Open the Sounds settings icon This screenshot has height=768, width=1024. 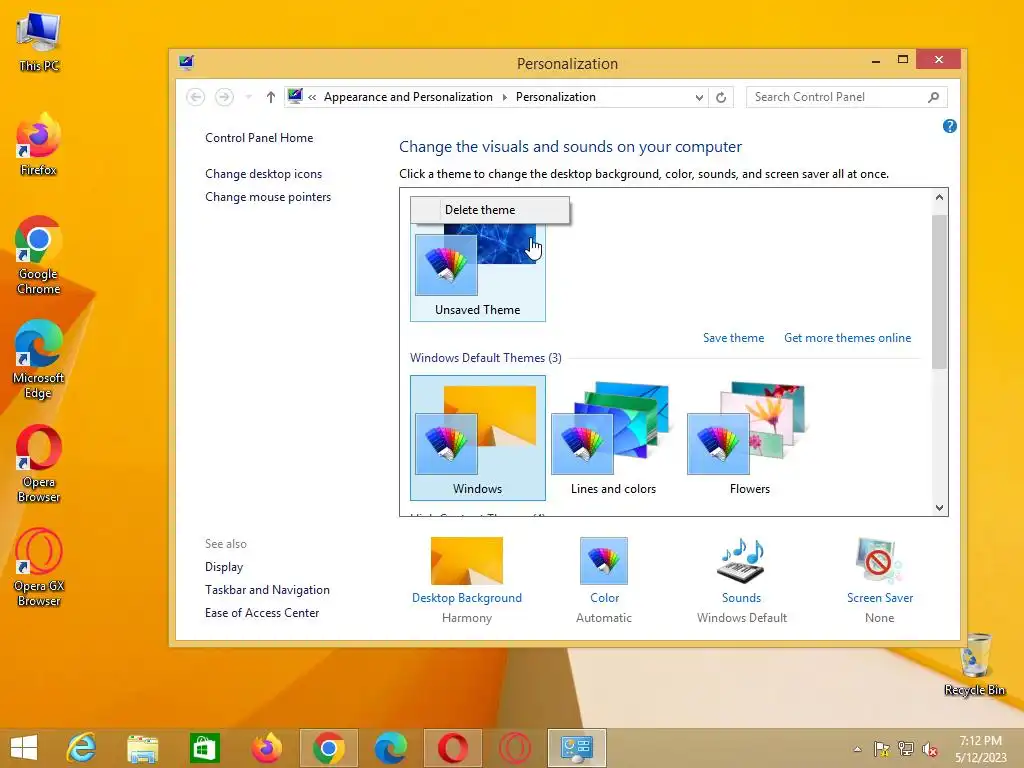(x=741, y=561)
